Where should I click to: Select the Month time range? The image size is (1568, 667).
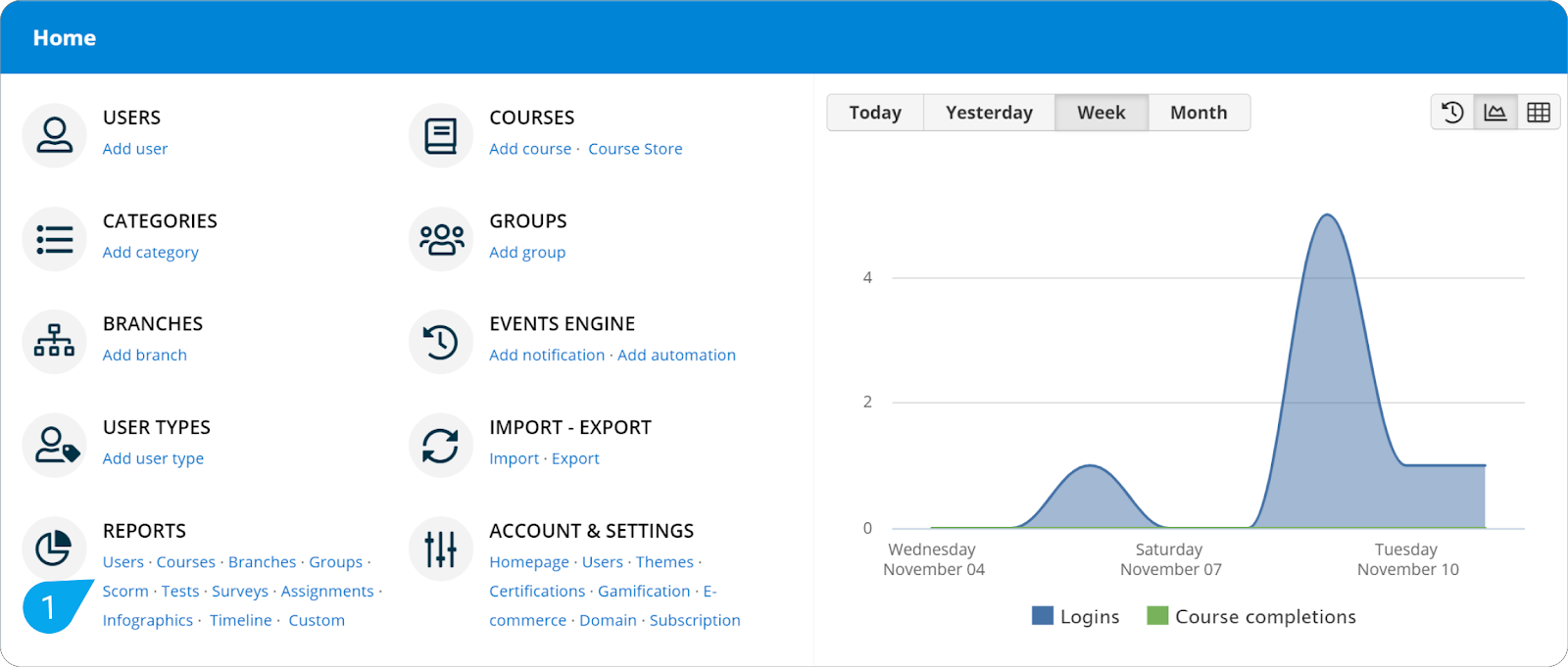pyautogui.click(x=1199, y=113)
